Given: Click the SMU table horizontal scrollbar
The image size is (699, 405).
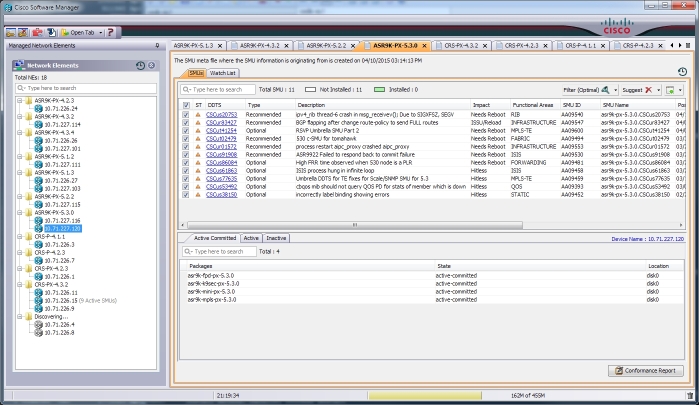Looking at the screenshot, I should tap(355, 225).
